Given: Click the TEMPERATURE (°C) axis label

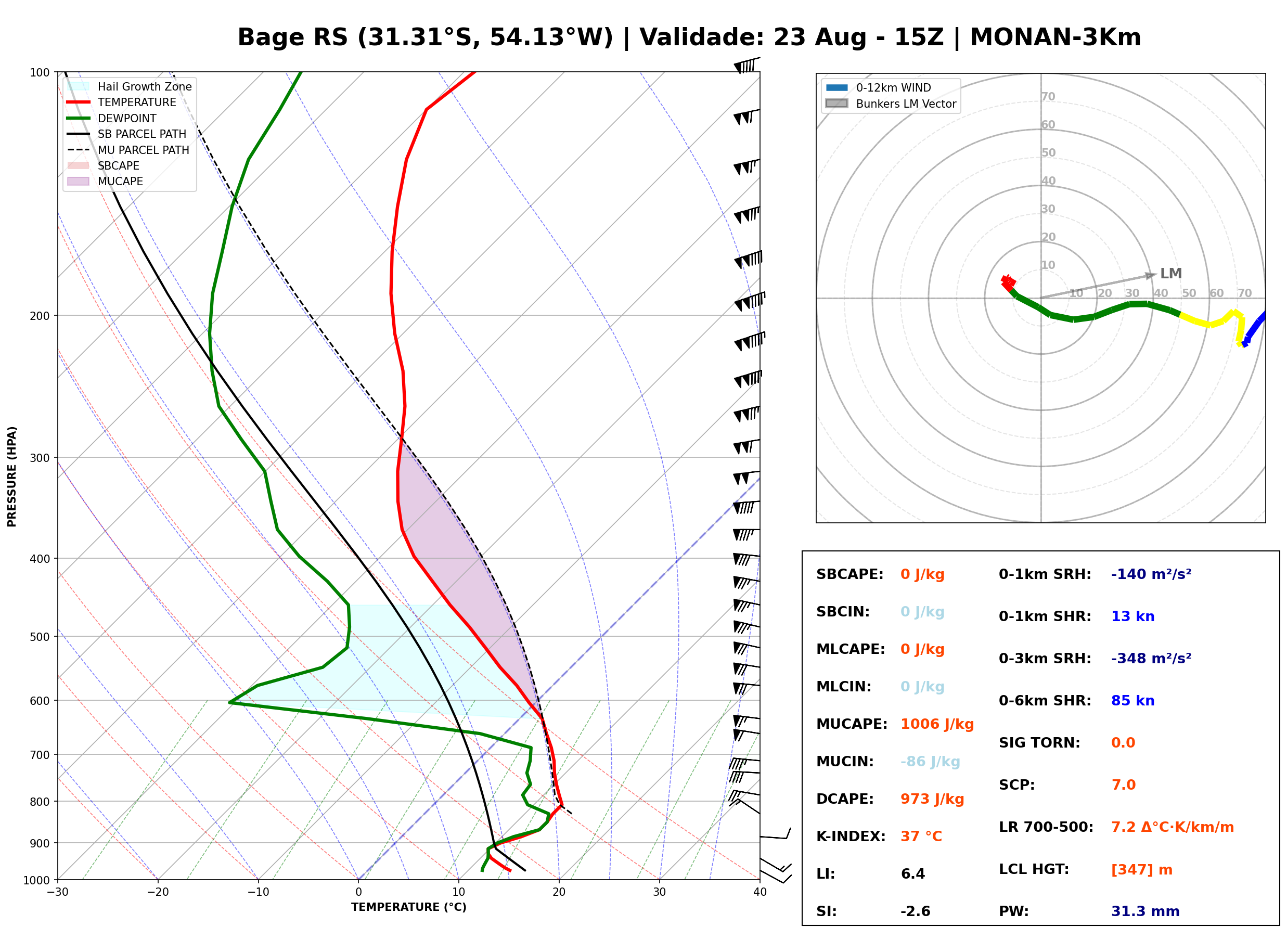Looking at the screenshot, I should pyautogui.click(x=409, y=907).
